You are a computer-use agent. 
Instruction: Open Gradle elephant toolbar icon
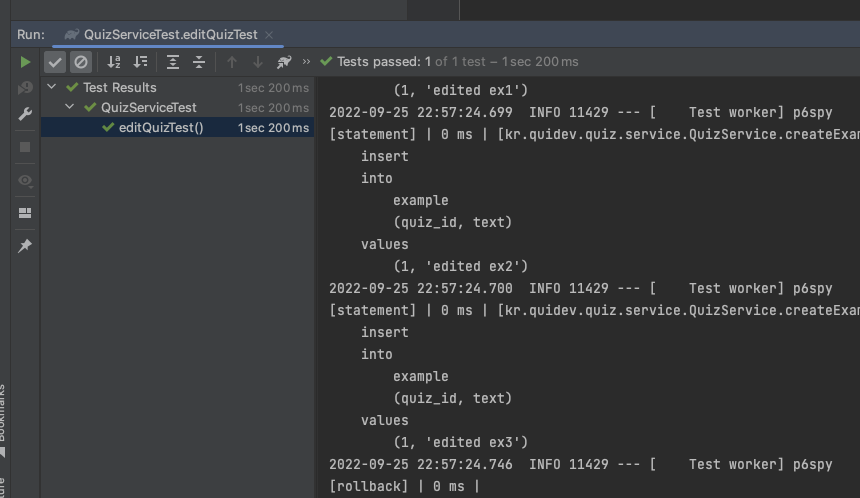(284, 62)
